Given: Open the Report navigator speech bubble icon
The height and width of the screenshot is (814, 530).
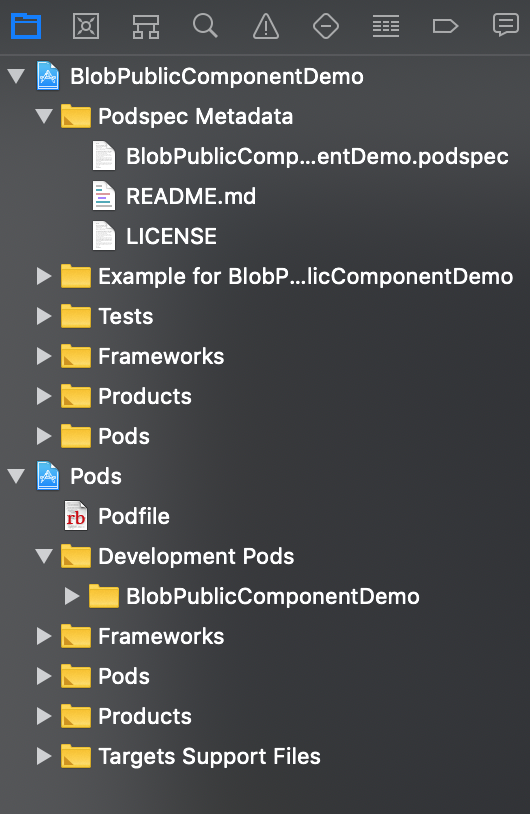Looking at the screenshot, I should coord(506,25).
